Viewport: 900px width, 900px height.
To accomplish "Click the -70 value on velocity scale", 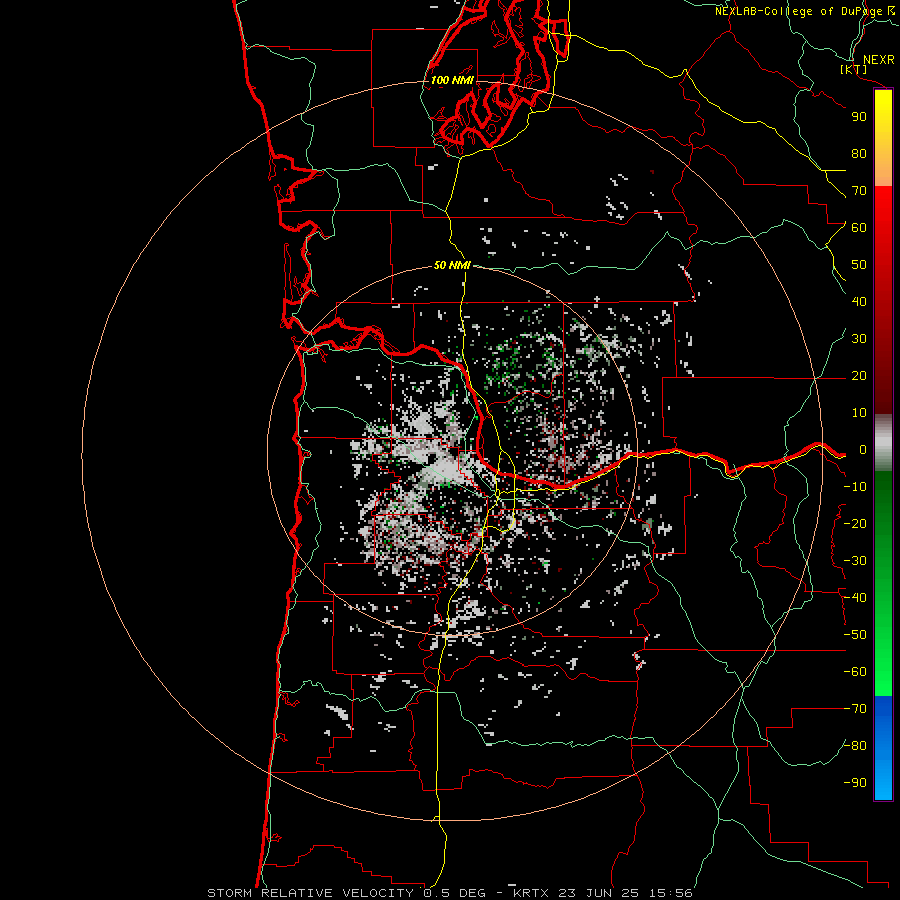I will tap(855, 709).
